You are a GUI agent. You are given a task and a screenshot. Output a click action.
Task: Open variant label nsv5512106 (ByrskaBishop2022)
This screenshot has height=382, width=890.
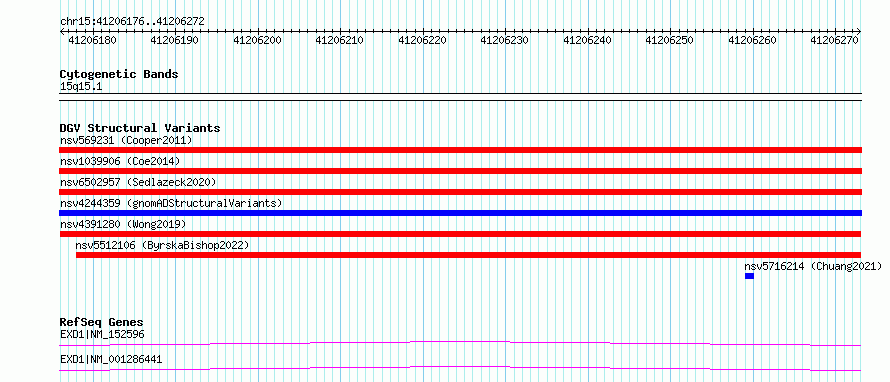[x=162, y=245]
